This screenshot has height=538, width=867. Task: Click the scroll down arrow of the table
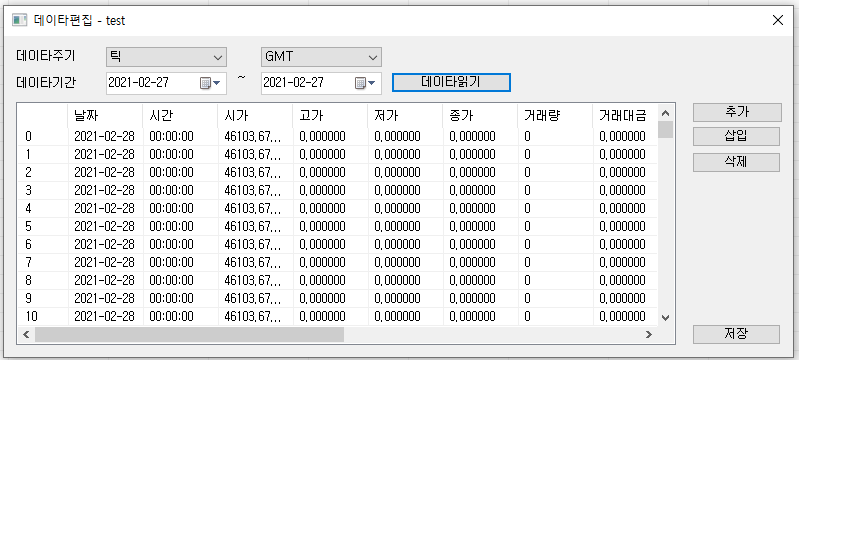(666, 317)
